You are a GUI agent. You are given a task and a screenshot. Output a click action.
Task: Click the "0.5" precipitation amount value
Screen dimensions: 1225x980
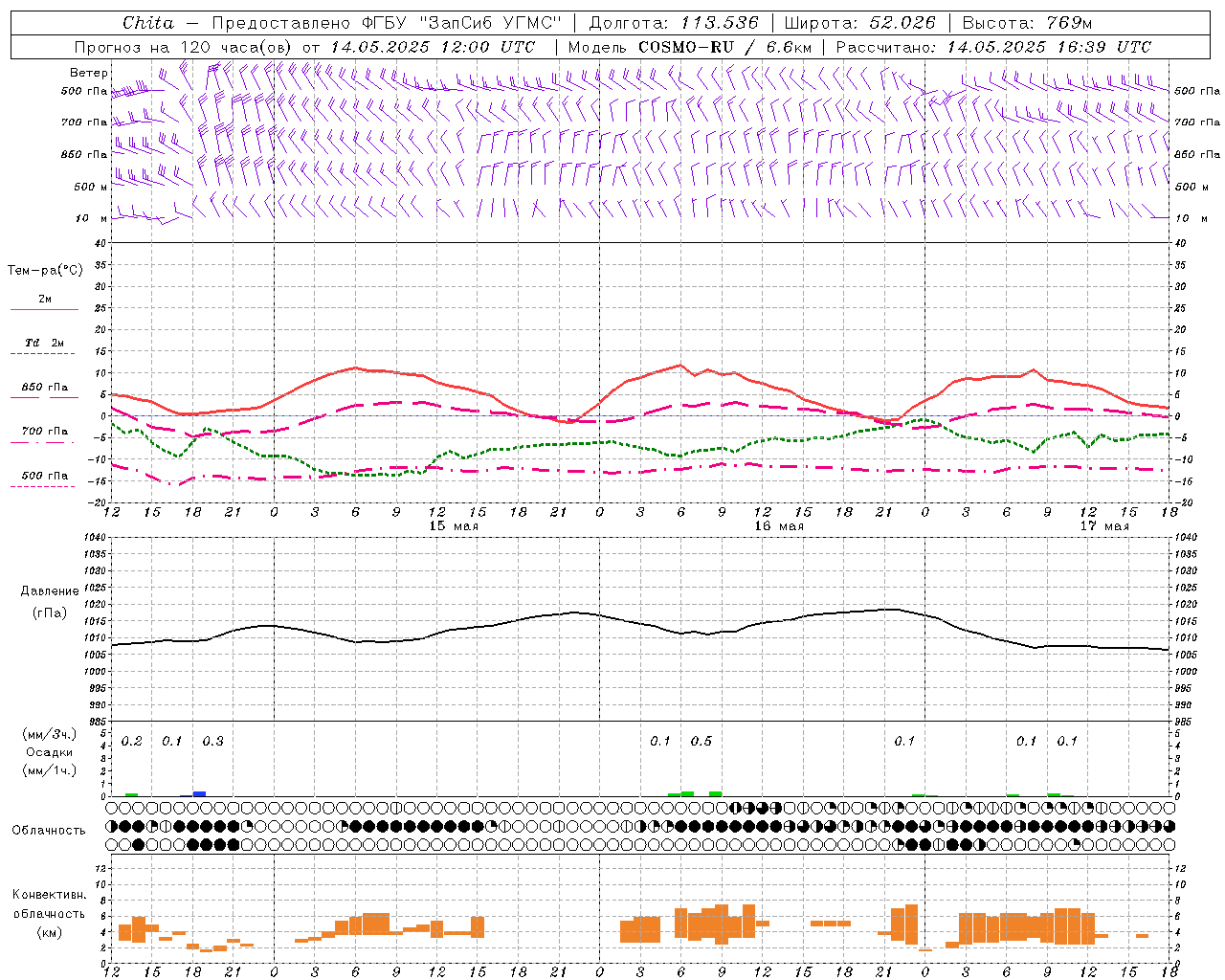coord(702,741)
